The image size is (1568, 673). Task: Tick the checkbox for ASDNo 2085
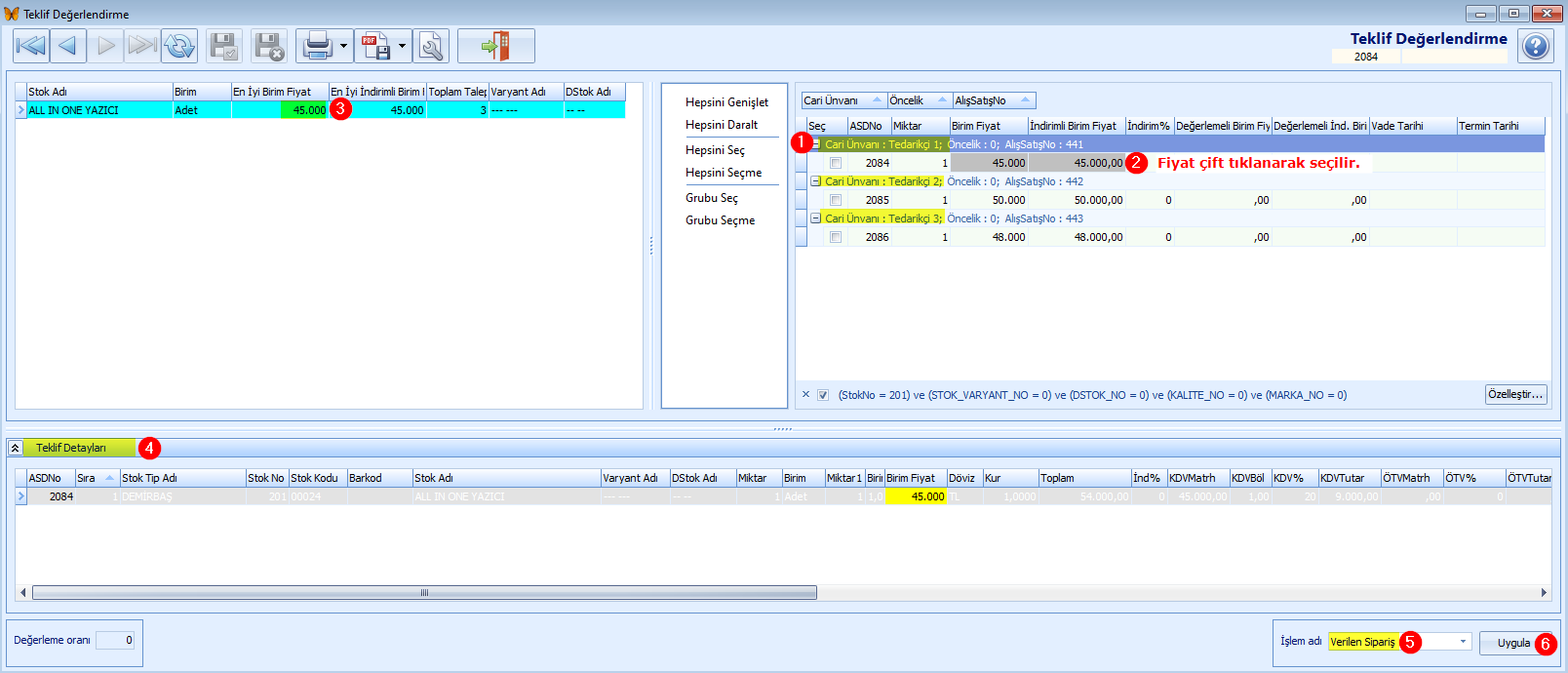tap(836, 200)
